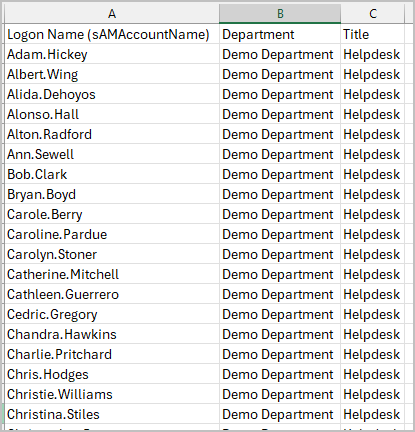Image resolution: width=415 pixels, height=432 pixels.
Task: Select the Adam.Hickey cell
Action: [x=112, y=54]
